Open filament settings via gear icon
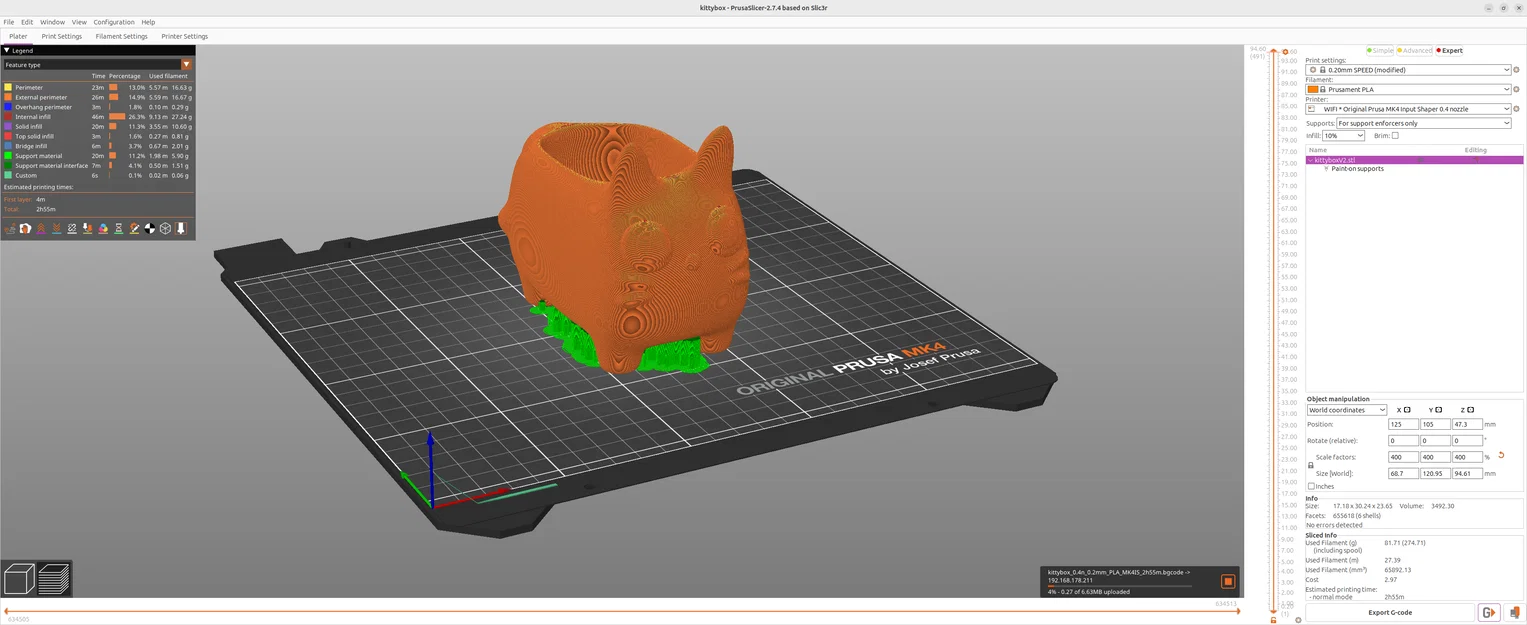Viewport: 1527px width, 625px height. 1516,89
